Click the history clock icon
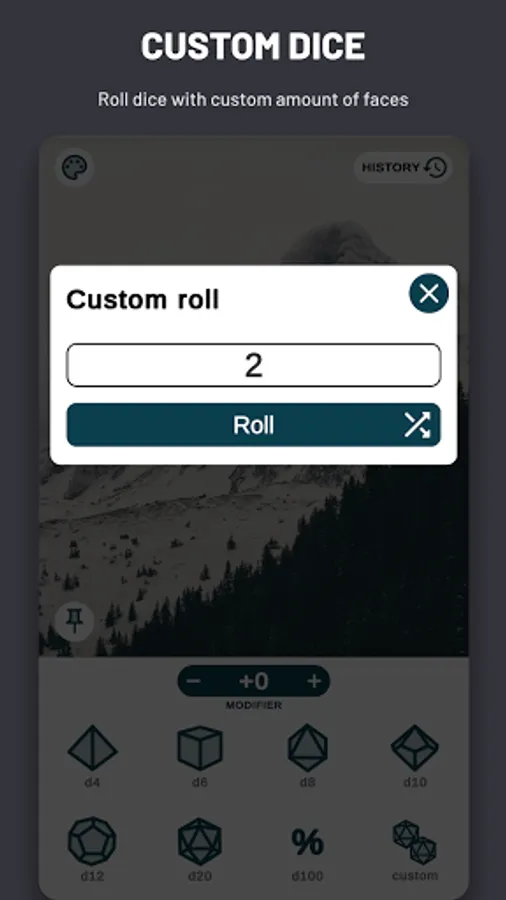Image resolution: width=506 pixels, height=900 pixels. tap(435, 168)
